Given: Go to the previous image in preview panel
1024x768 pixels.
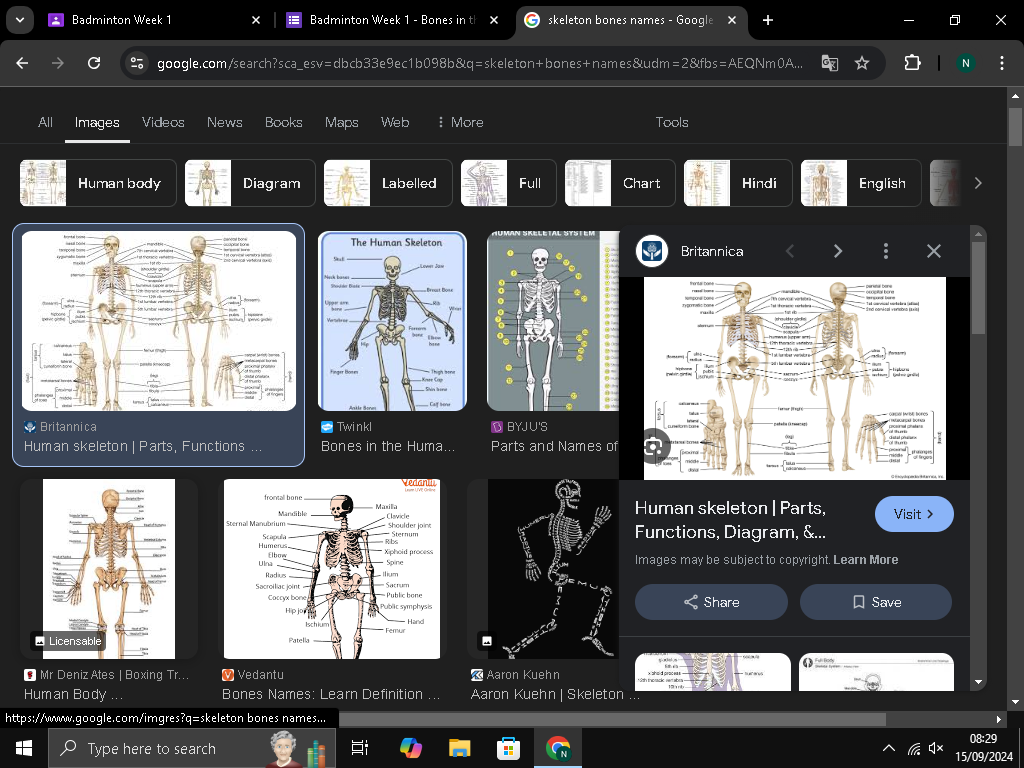Looking at the screenshot, I should [790, 251].
